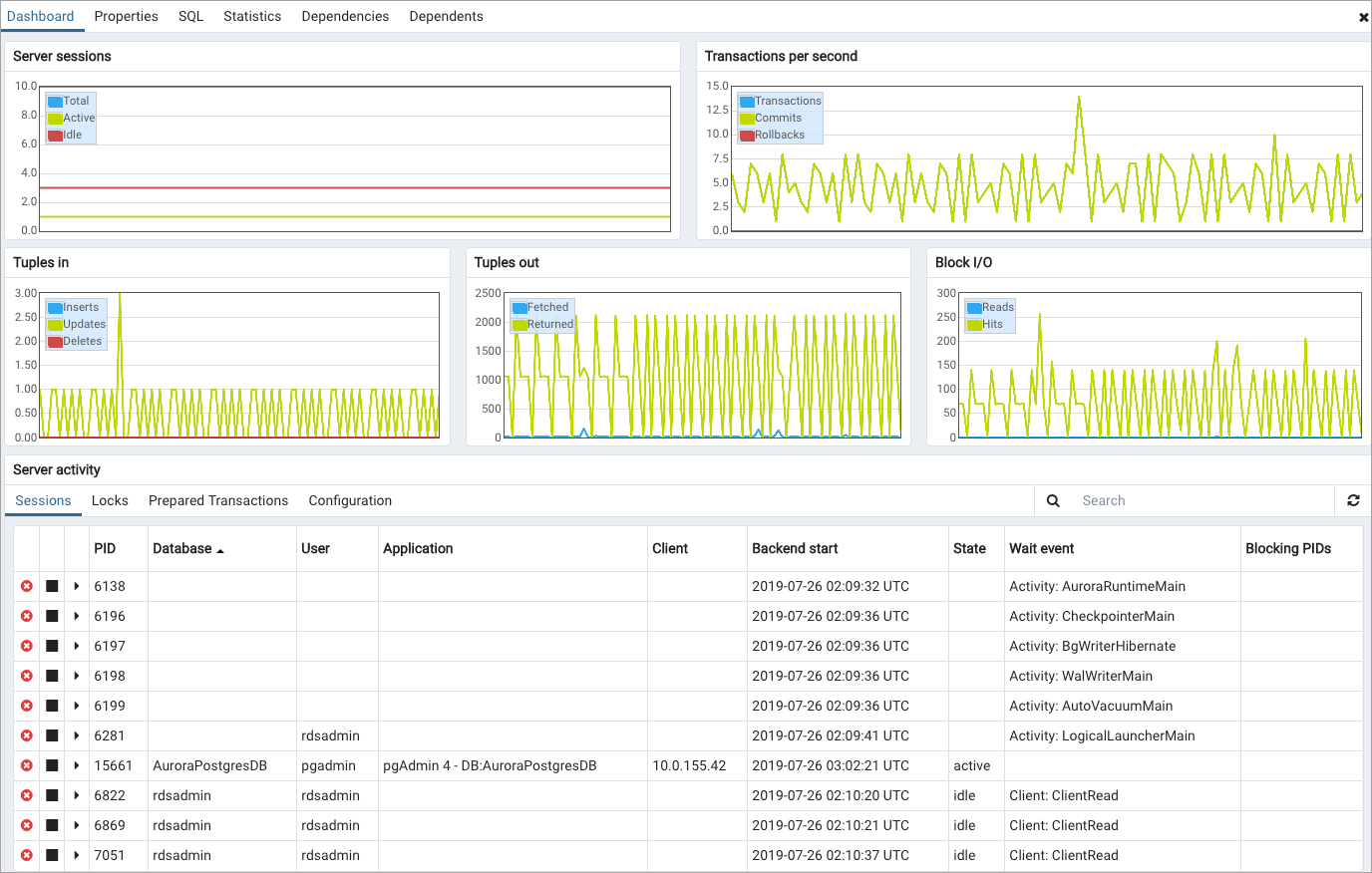This screenshot has height=873, width=1372.
Task: Cancel active query for PID 6199
Action: 52,706
